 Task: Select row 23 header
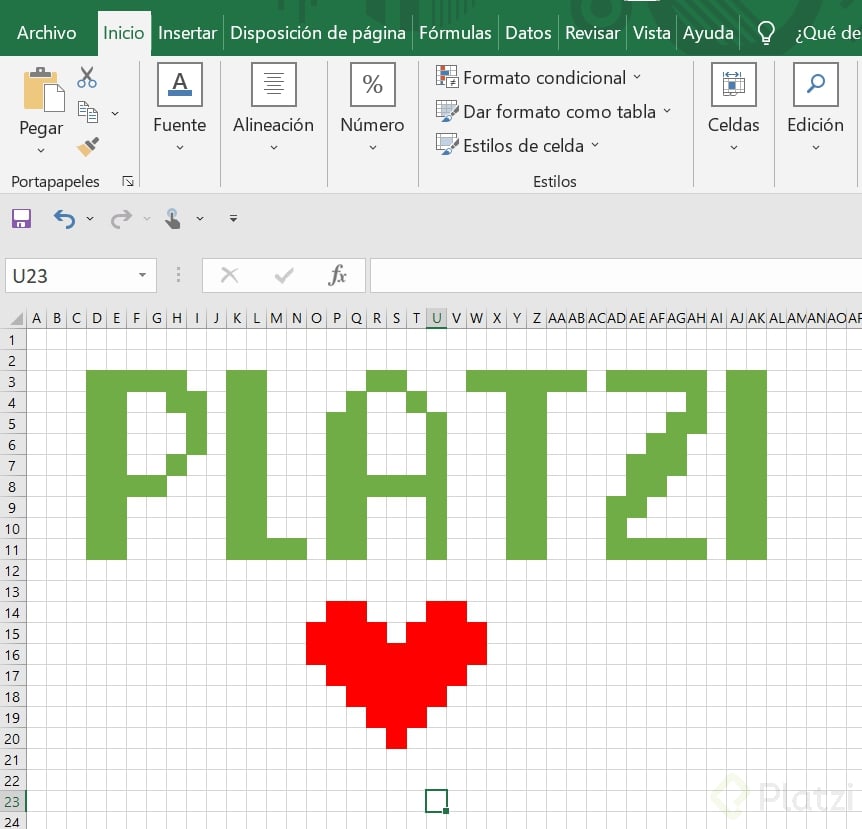tap(13, 802)
